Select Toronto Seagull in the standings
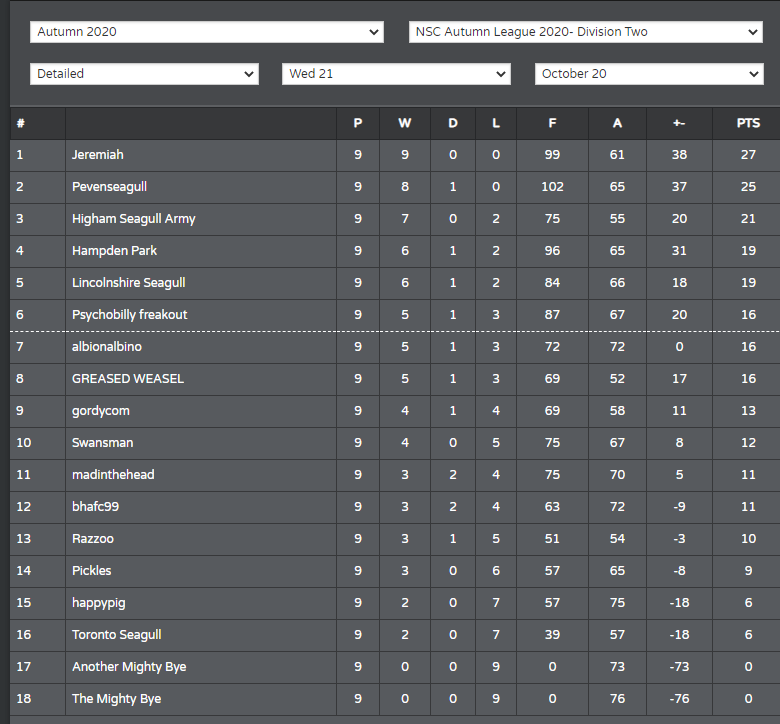The width and height of the screenshot is (780, 724). point(117,635)
